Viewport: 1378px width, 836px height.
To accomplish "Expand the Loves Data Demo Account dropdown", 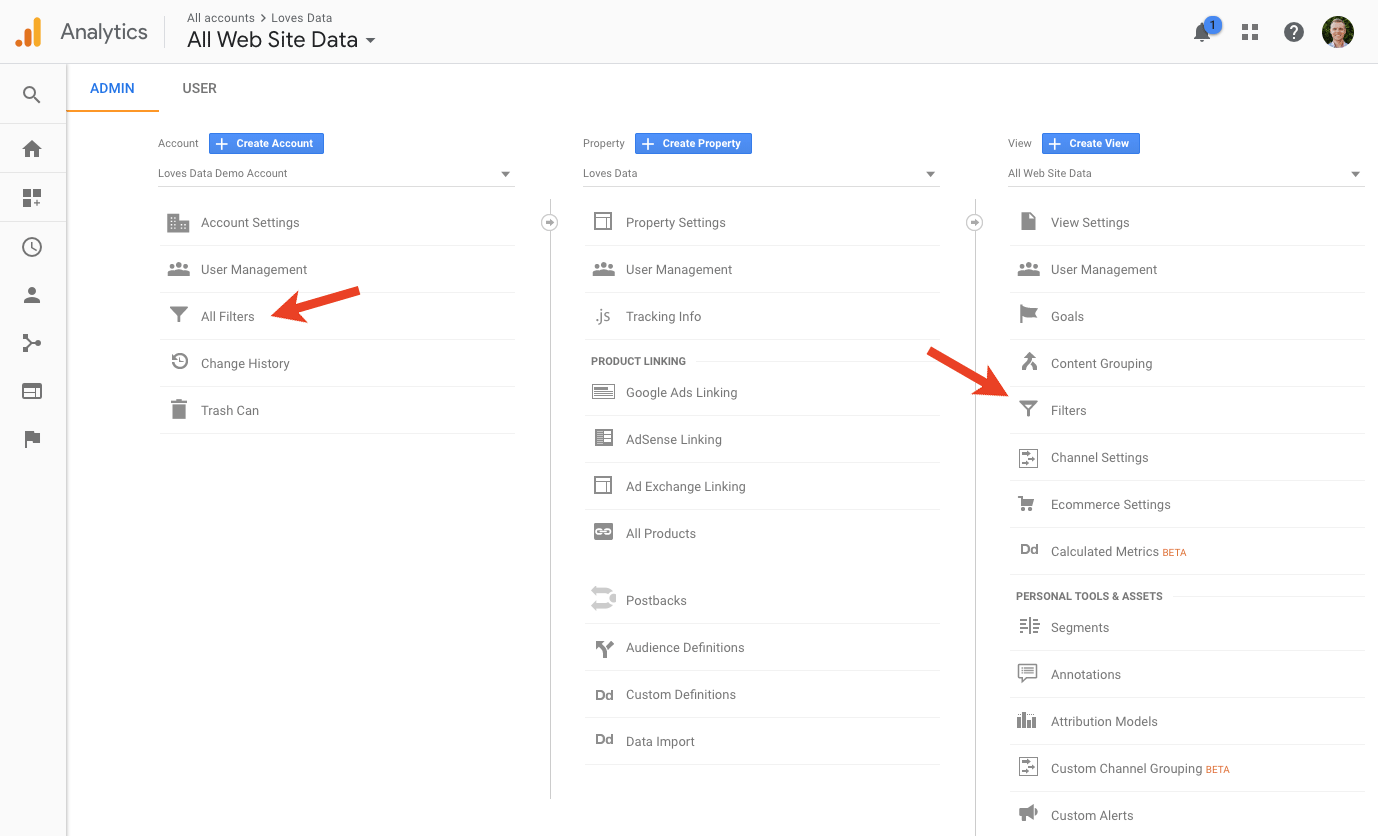I will coord(336,174).
